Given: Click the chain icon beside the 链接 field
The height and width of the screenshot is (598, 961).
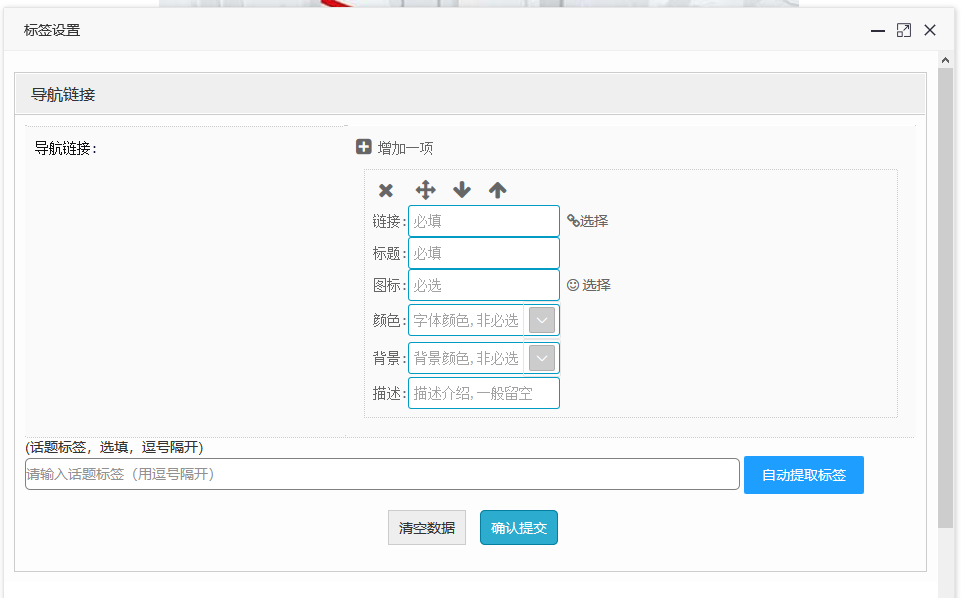Looking at the screenshot, I should tap(573, 221).
